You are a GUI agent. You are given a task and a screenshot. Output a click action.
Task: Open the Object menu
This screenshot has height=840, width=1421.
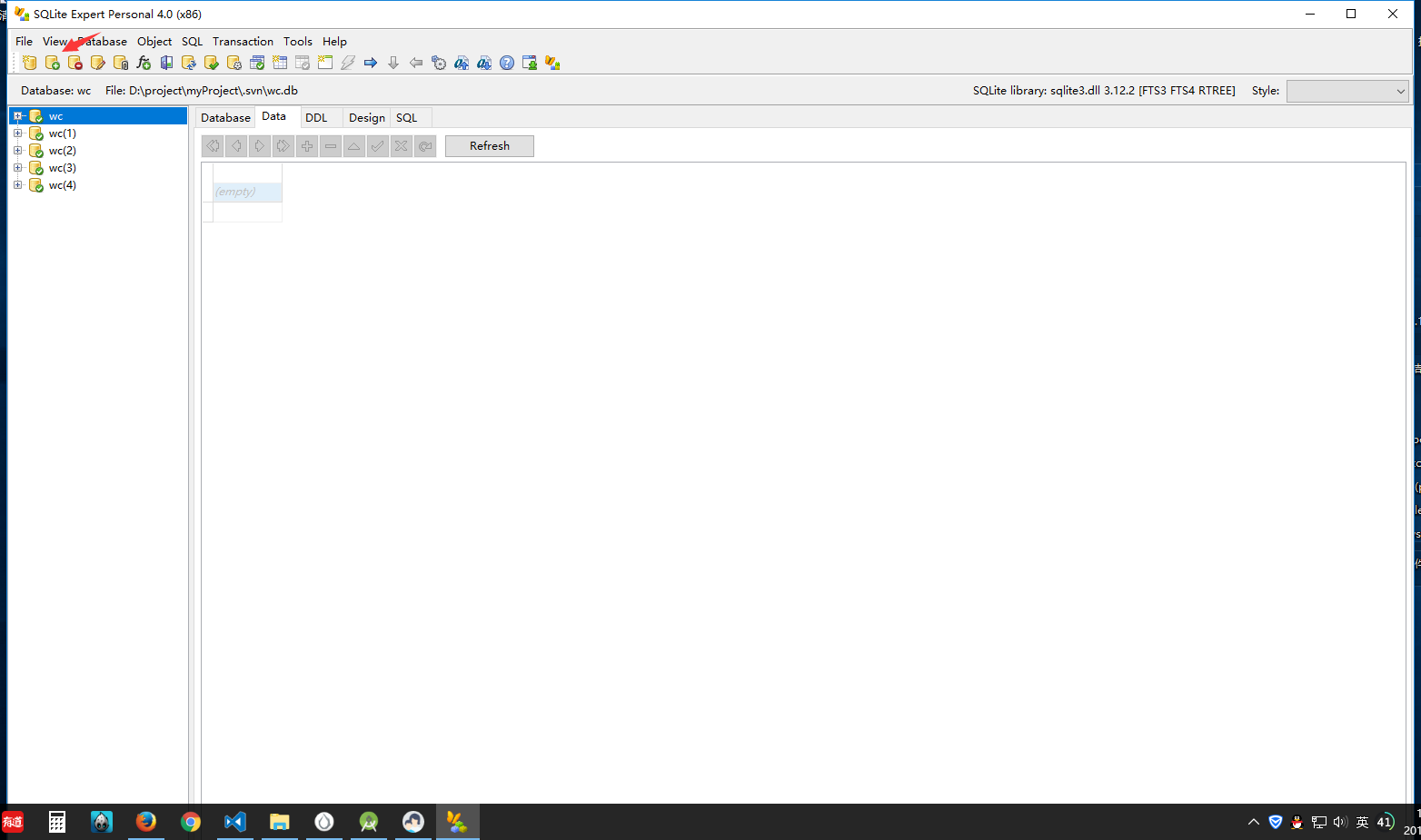pyautogui.click(x=154, y=42)
